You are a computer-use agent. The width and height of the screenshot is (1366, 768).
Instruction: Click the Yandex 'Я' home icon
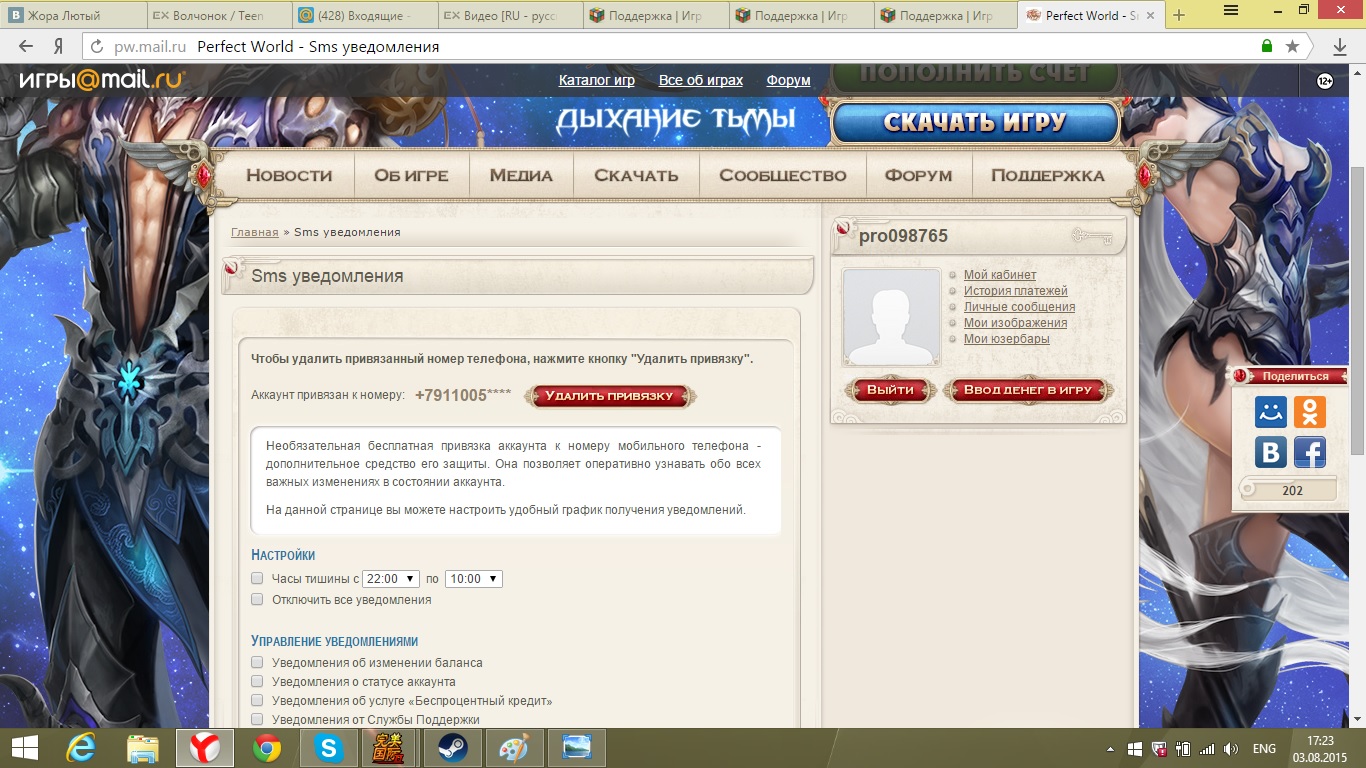click(59, 46)
